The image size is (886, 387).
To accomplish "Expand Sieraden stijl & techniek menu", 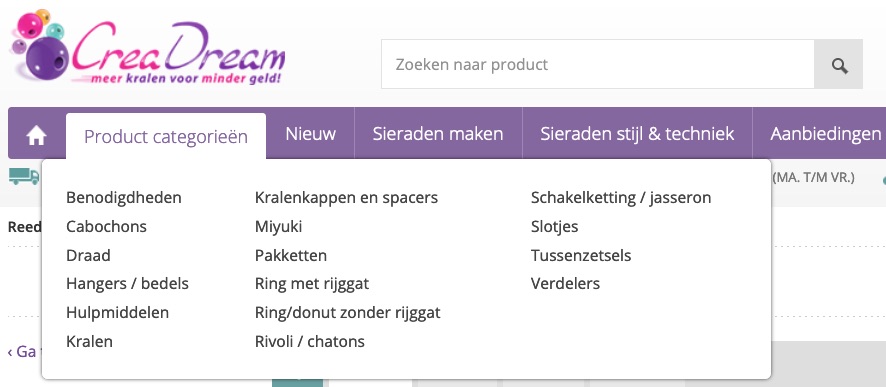I will [x=637, y=134].
